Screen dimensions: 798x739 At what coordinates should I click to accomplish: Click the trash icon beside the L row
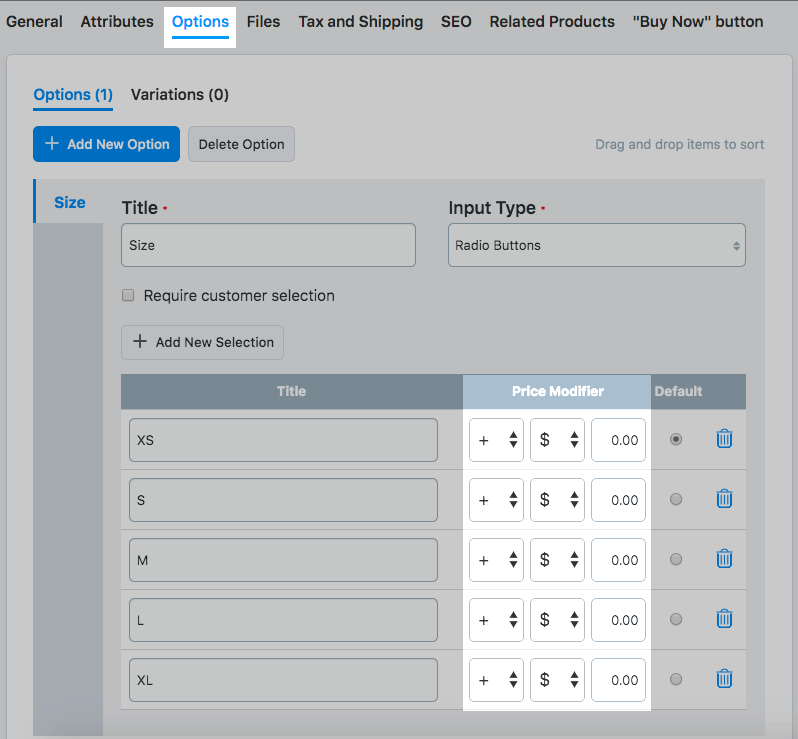tap(725, 619)
